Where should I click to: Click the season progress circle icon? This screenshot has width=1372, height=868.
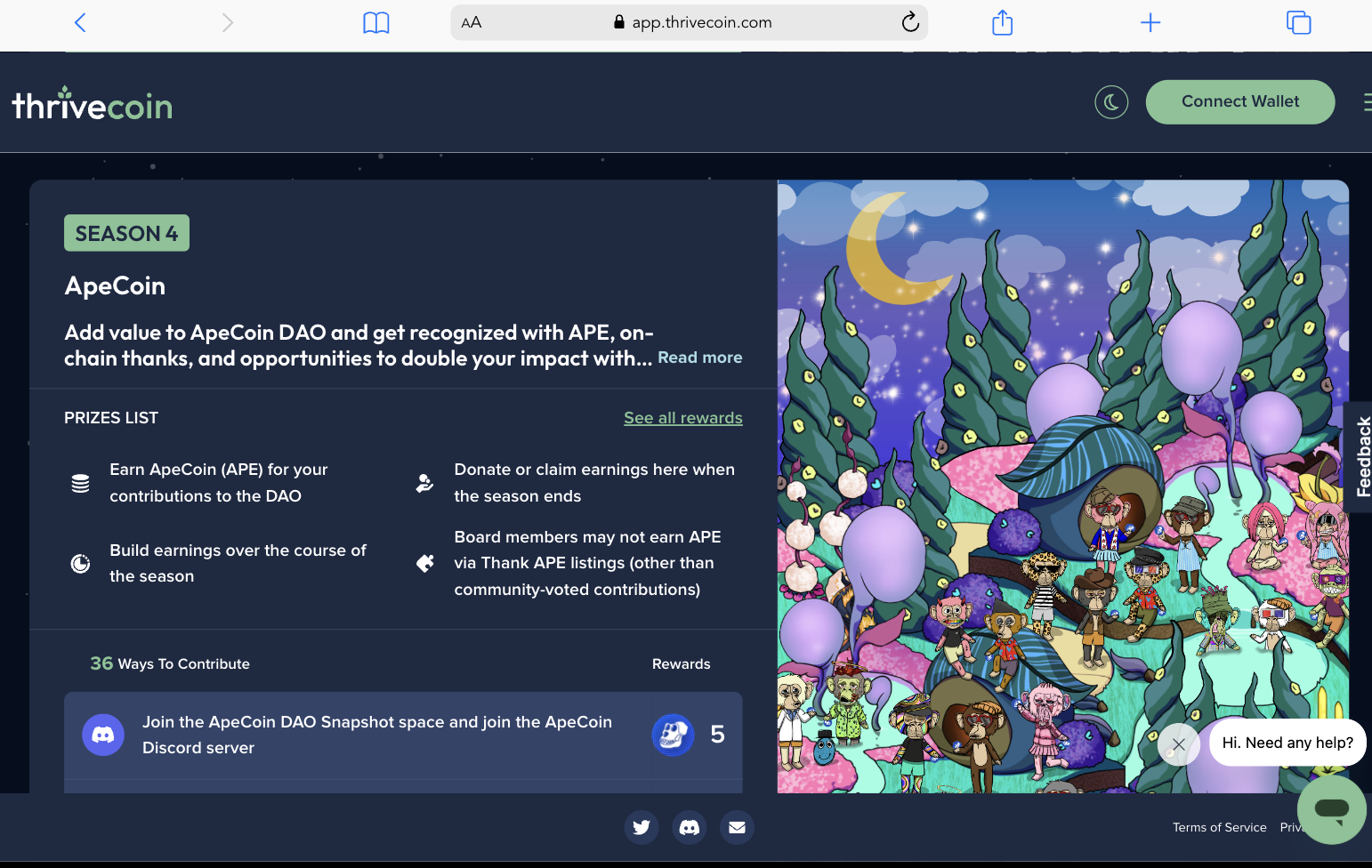pos(80,564)
